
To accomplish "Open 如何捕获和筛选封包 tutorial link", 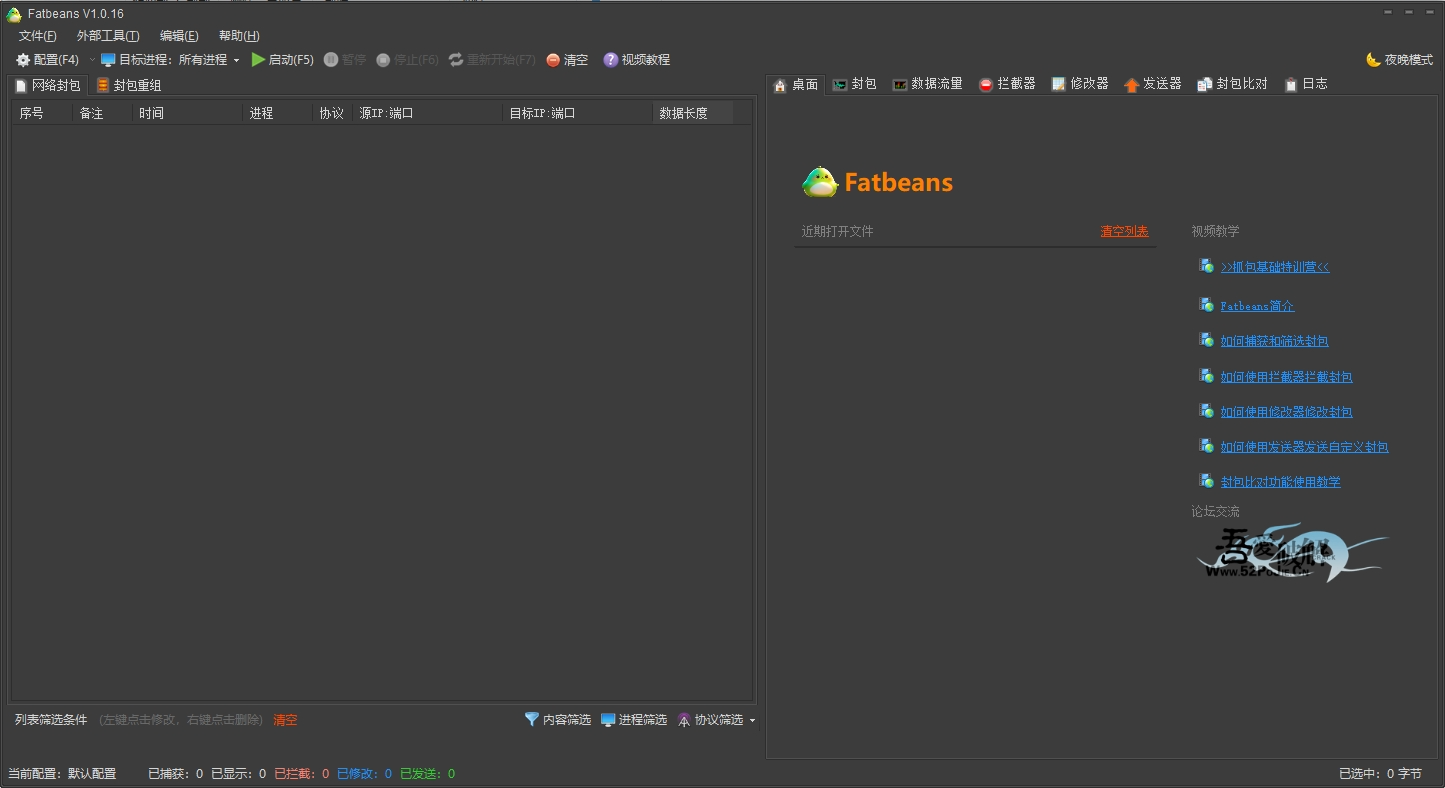I will pos(1274,341).
